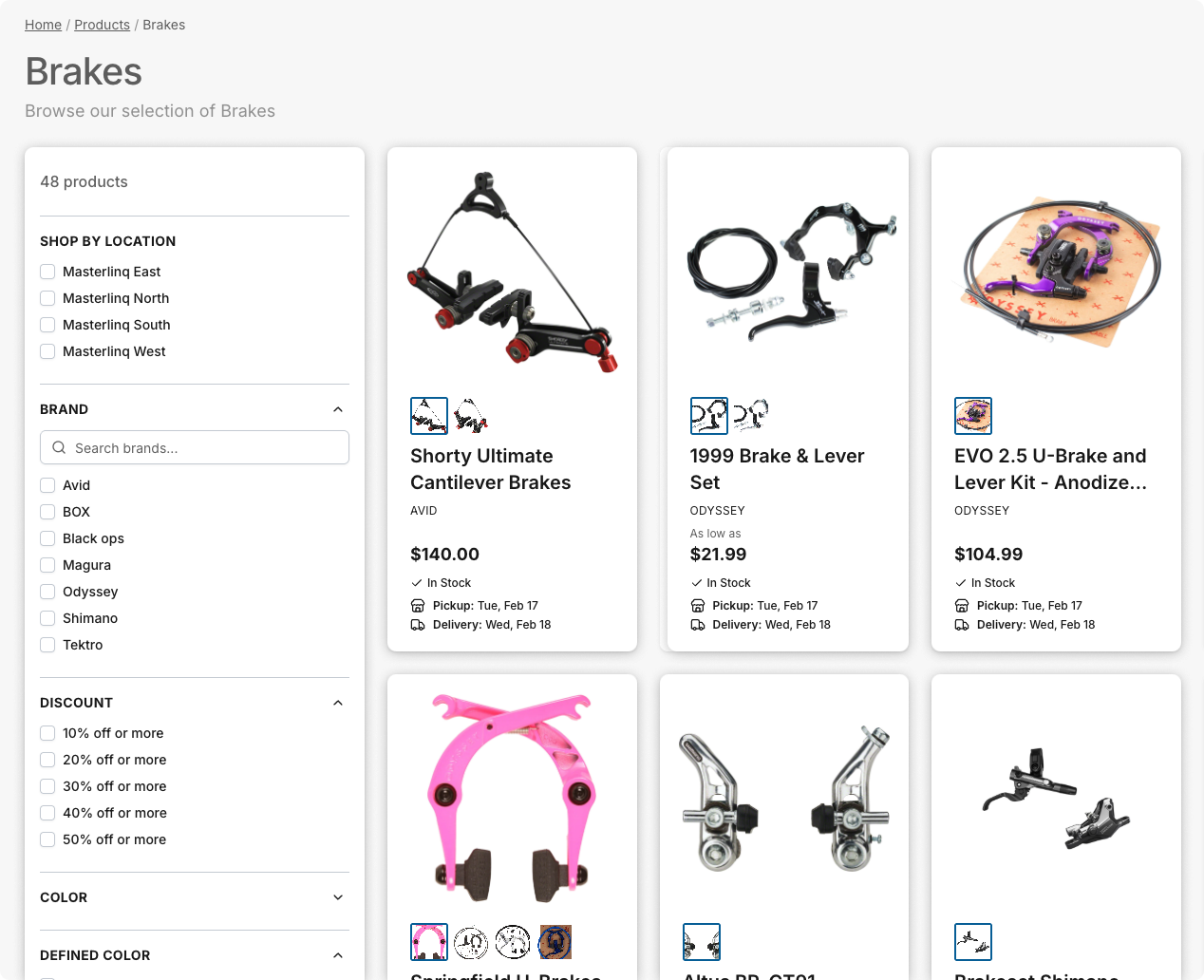
Task: Focus the Search brands input field
Action: [x=195, y=447]
